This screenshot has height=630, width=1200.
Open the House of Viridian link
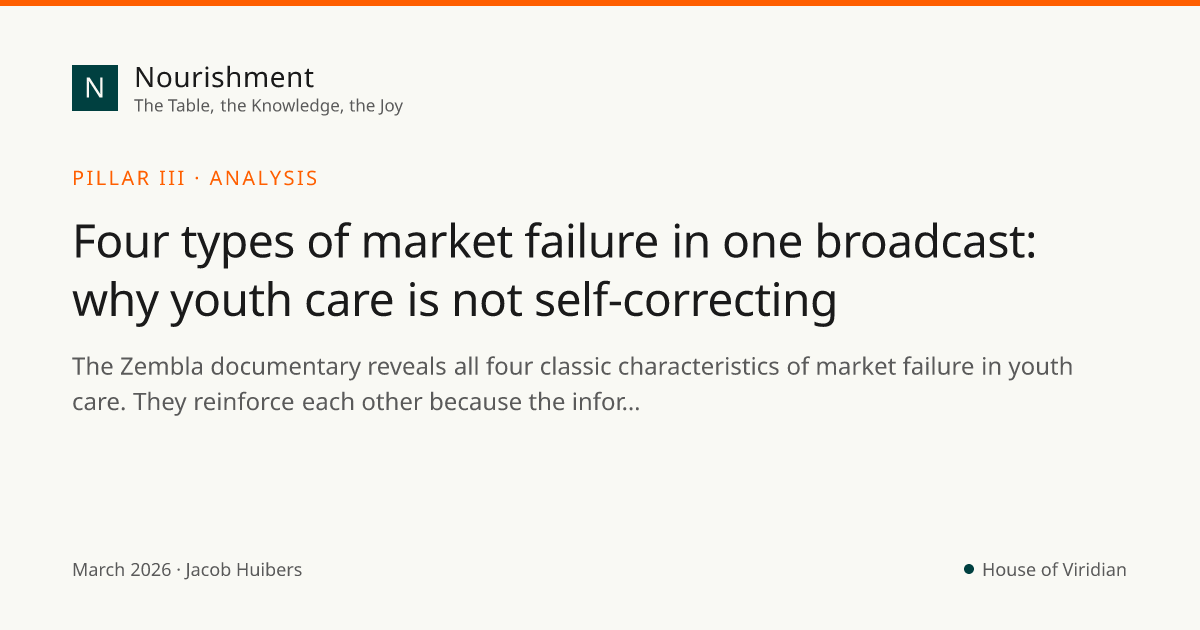(1054, 570)
